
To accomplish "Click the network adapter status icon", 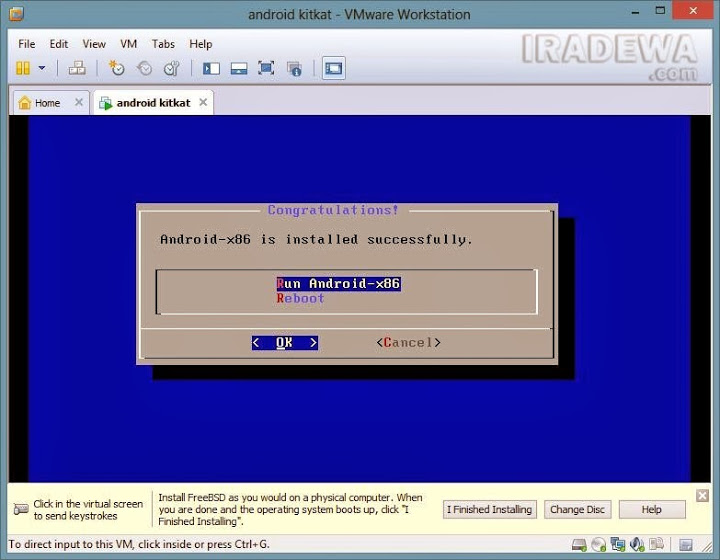I will [618, 544].
